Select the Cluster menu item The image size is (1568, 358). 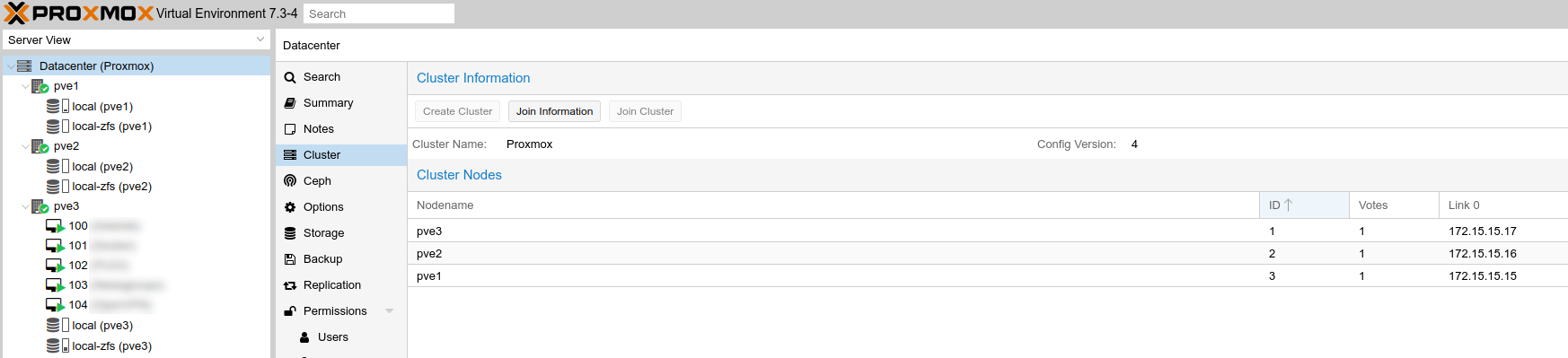[x=341, y=154]
